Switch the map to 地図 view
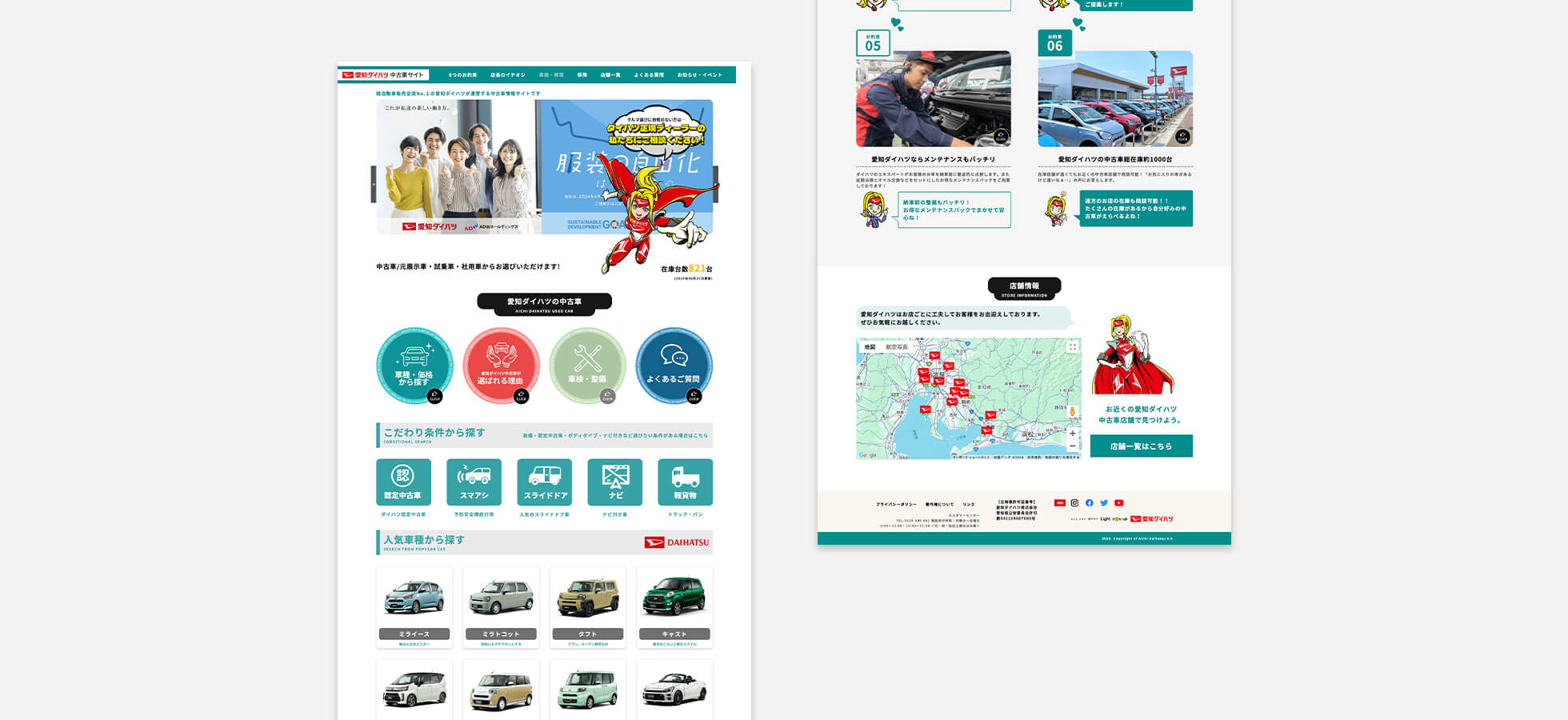The width and height of the screenshot is (1568, 720). 870,347
